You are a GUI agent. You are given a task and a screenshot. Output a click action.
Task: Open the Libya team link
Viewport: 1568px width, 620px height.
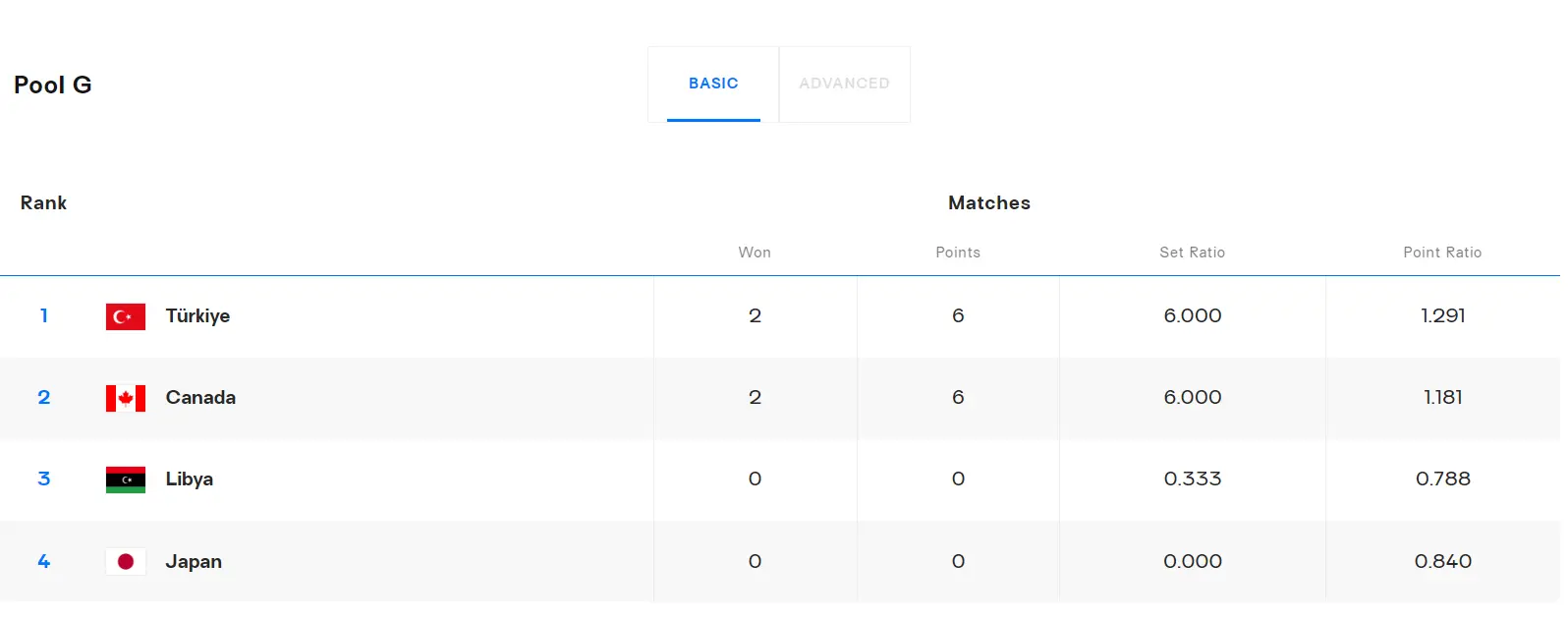tap(190, 479)
